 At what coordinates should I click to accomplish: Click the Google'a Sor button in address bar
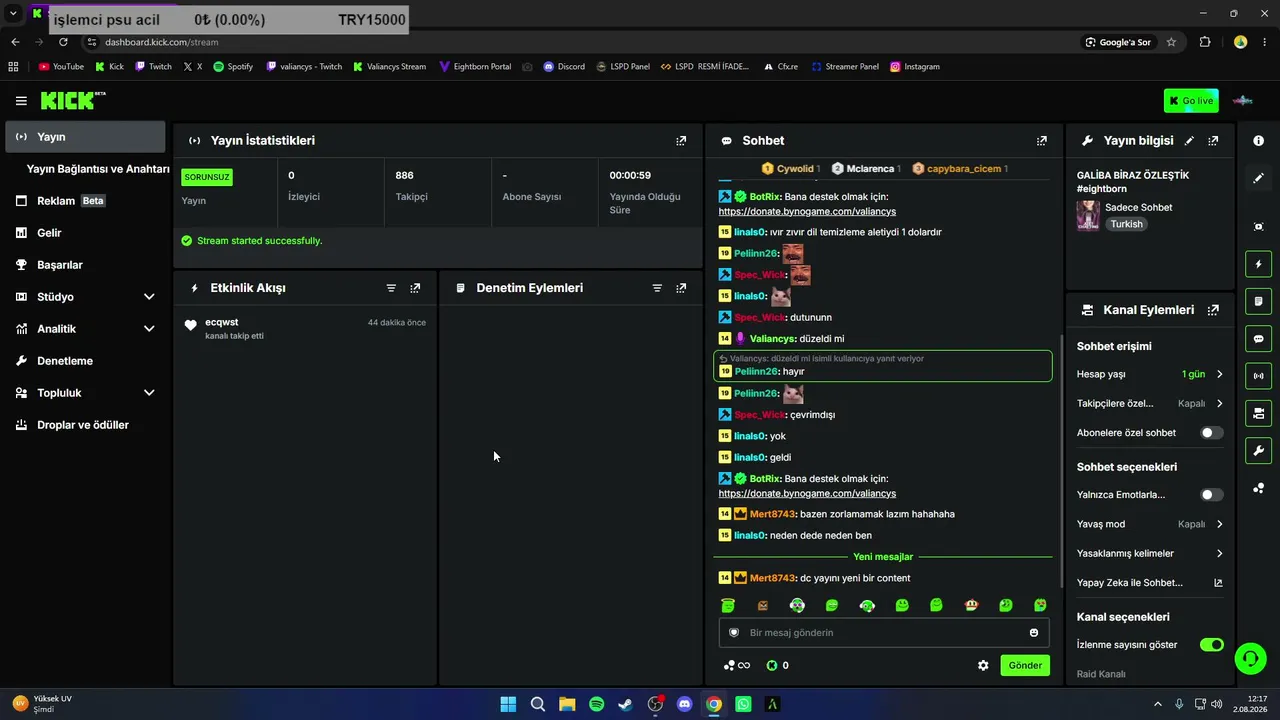point(1118,42)
